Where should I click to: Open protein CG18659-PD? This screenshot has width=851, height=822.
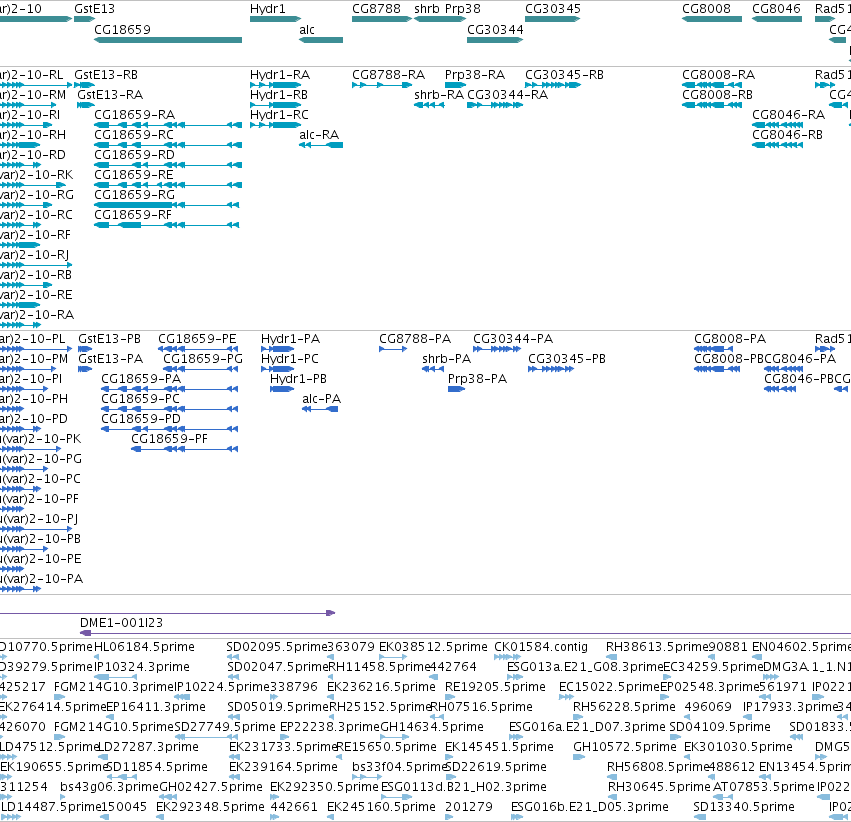tap(141, 419)
